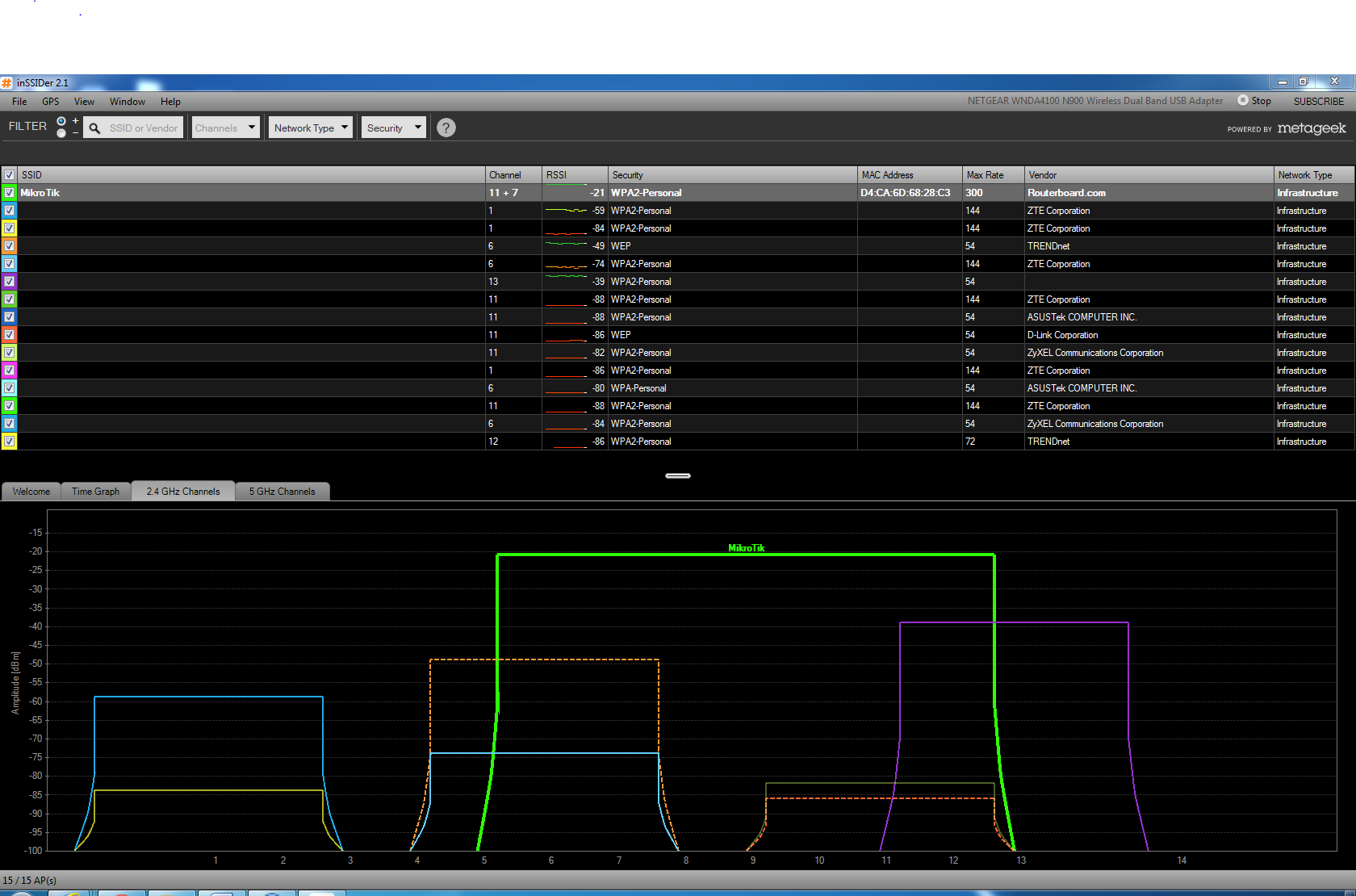Select the upper filter radio button
1356x896 pixels.
point(61,121)
